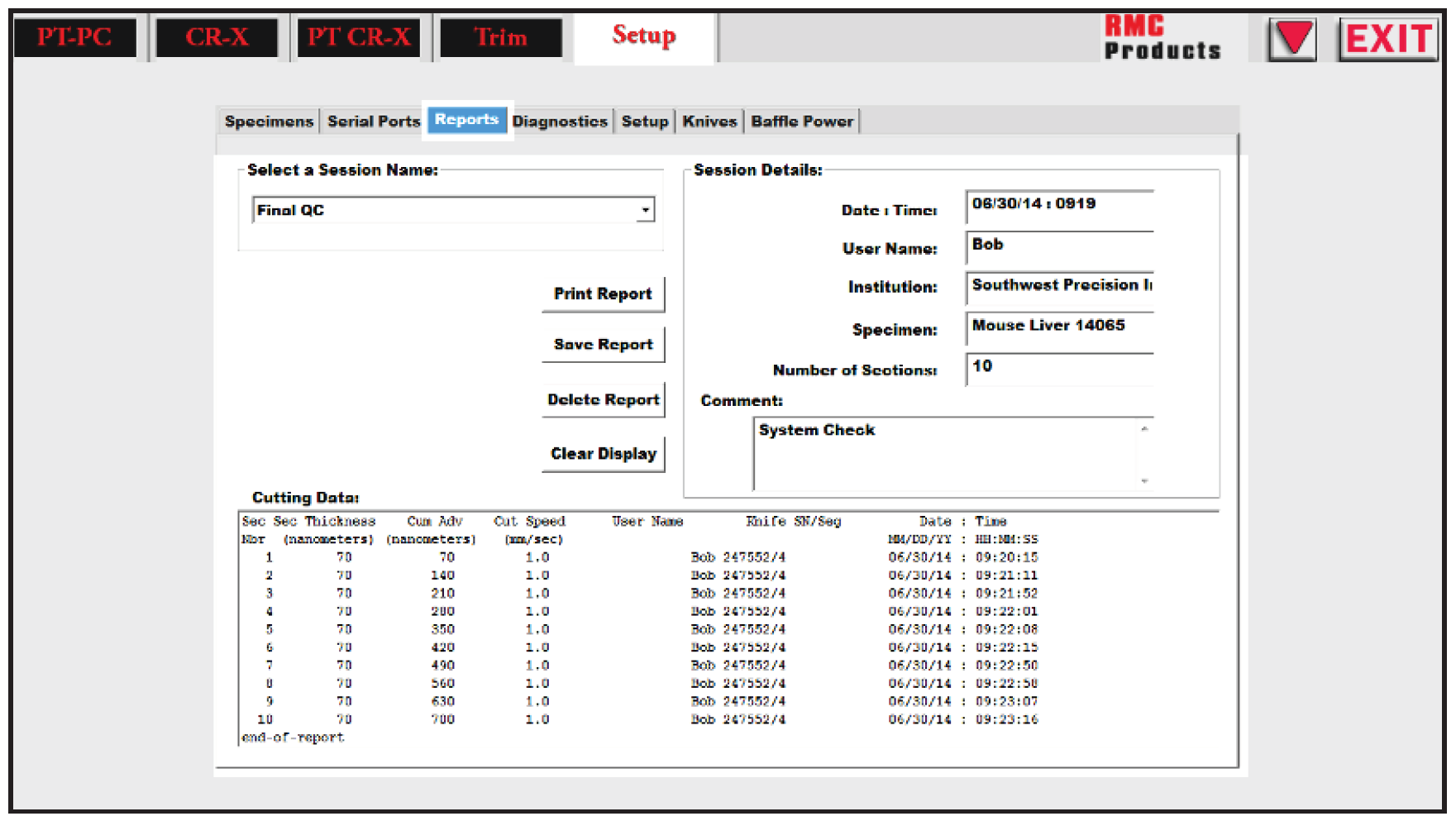Viewport: 1456px width, 821px height.
Task: Click the Clear Display button
Action: tap(603, 454)
